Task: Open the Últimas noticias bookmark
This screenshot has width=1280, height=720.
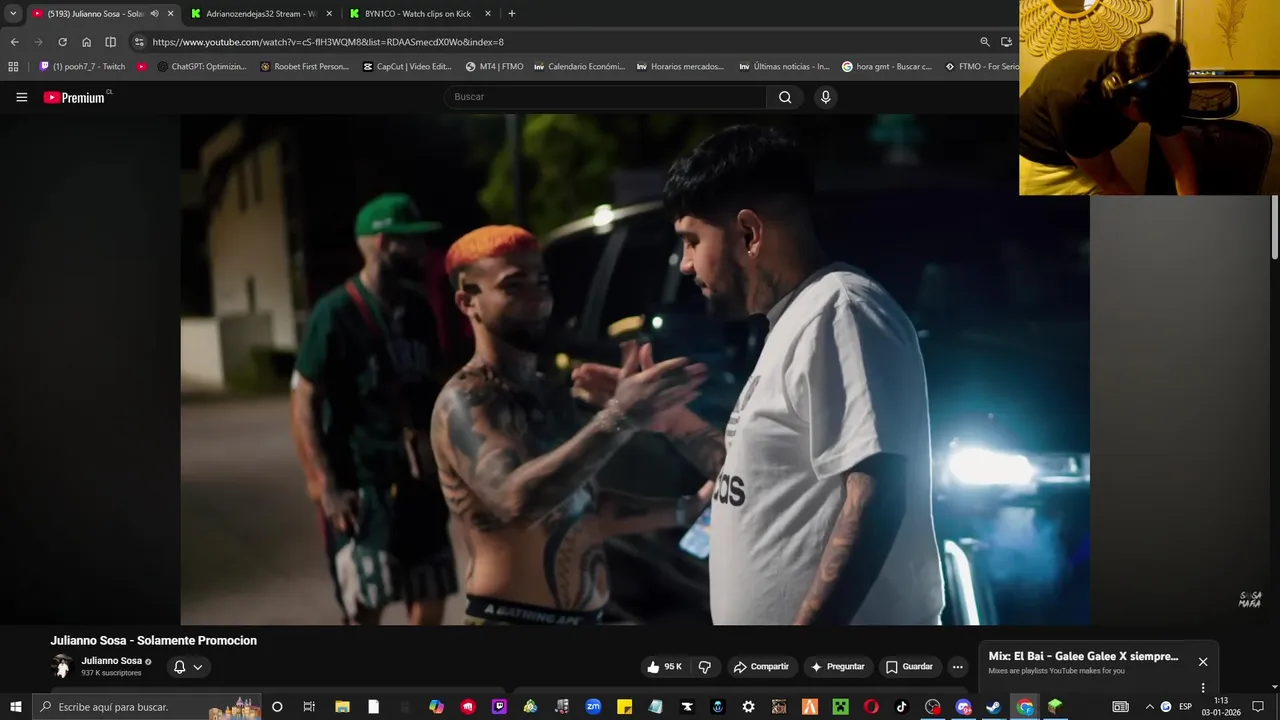Action: pyautogui.click(x=784, y=67)
